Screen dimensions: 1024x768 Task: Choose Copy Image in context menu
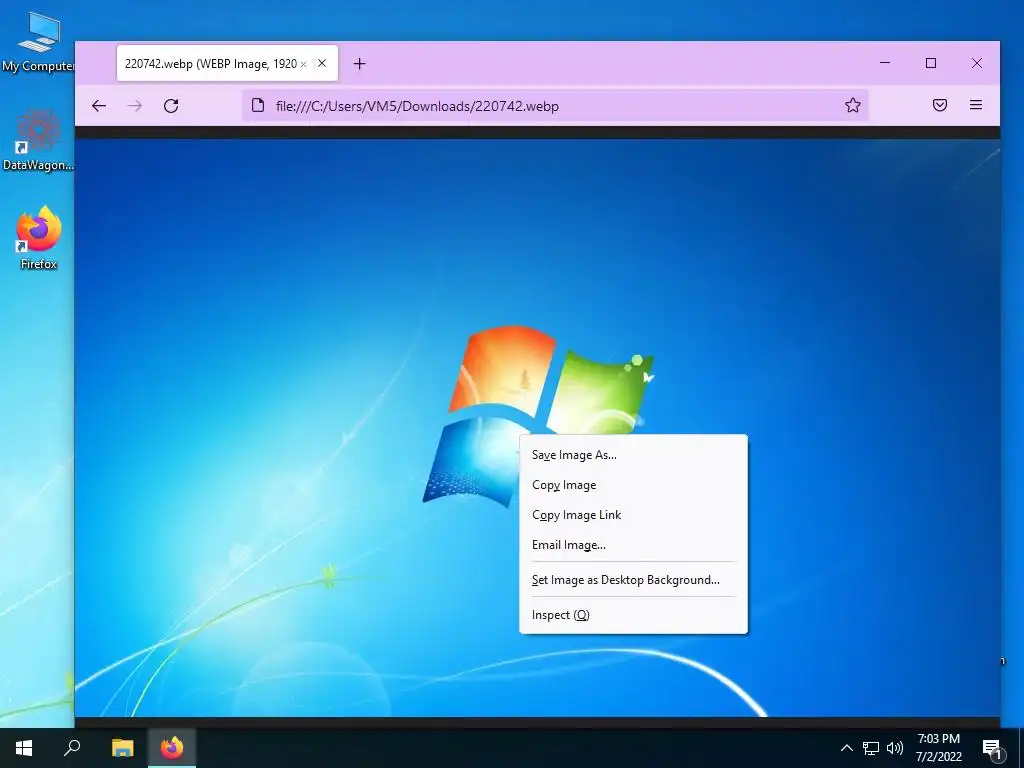(633, 485)
